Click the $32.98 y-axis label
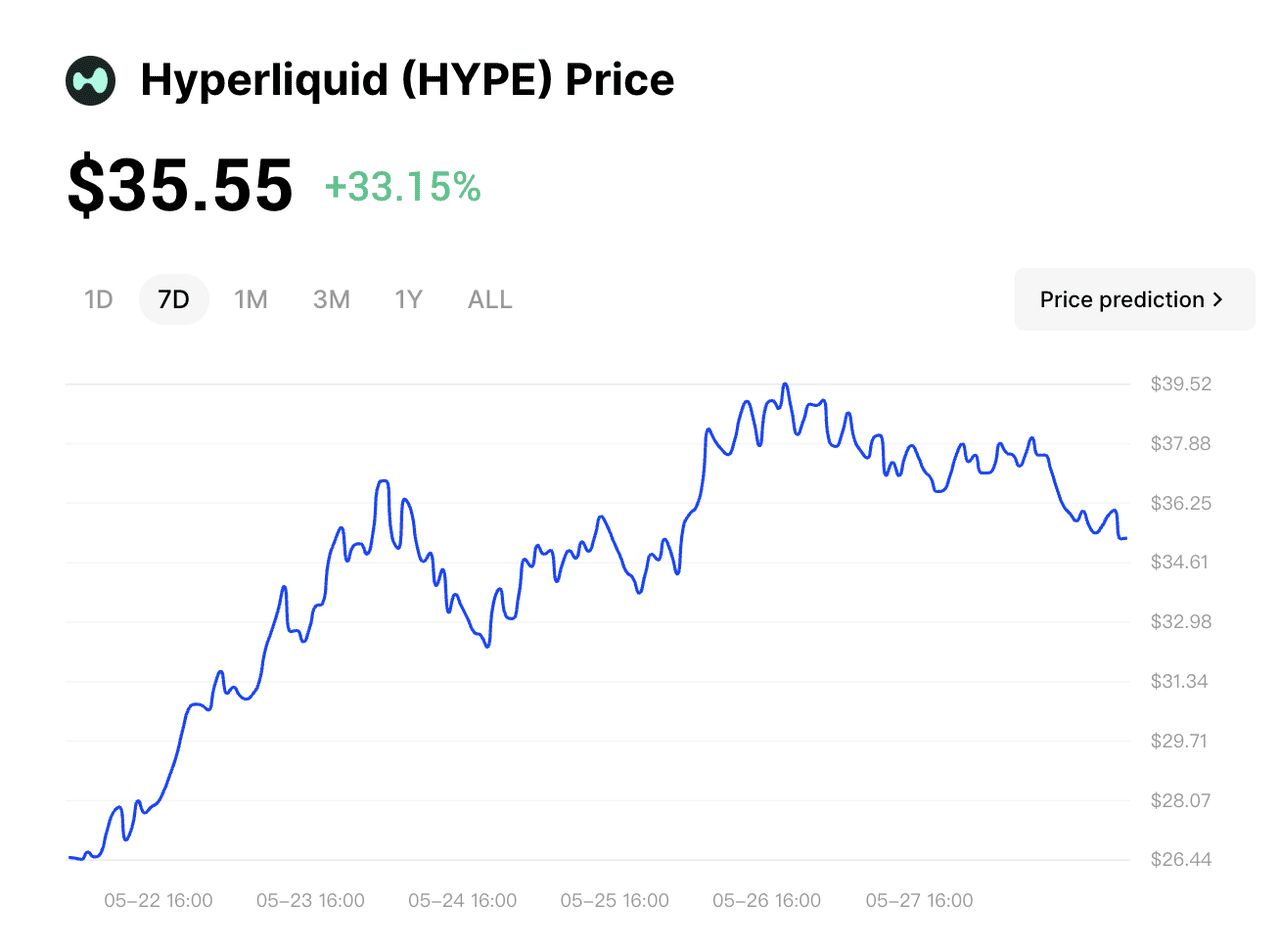1280x947 pixels. click(x=1181, y=622)
